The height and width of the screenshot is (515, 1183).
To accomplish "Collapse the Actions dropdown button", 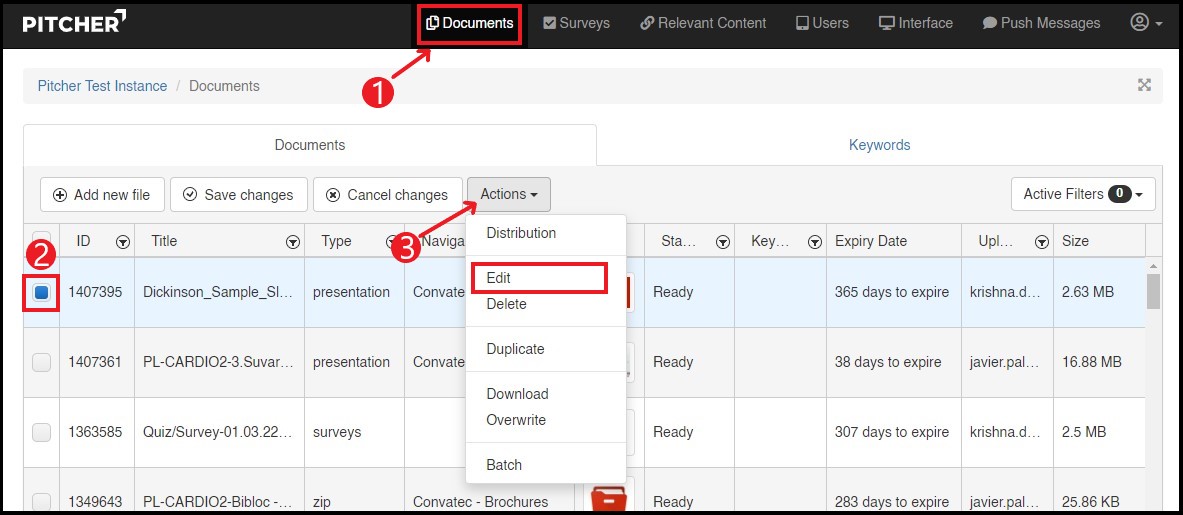I will pos(508,194).
